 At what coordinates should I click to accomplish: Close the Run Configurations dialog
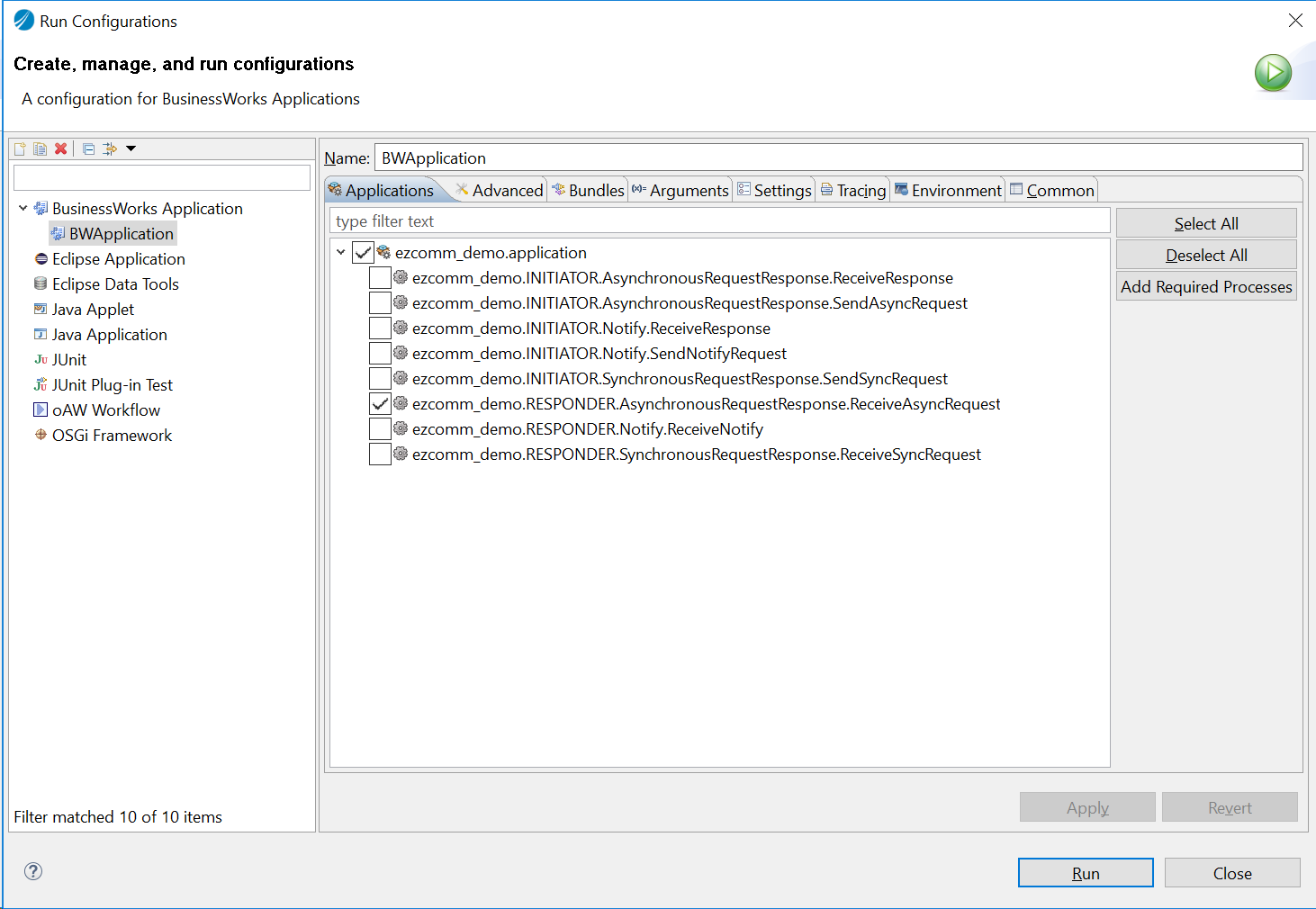coord(1232,873)
